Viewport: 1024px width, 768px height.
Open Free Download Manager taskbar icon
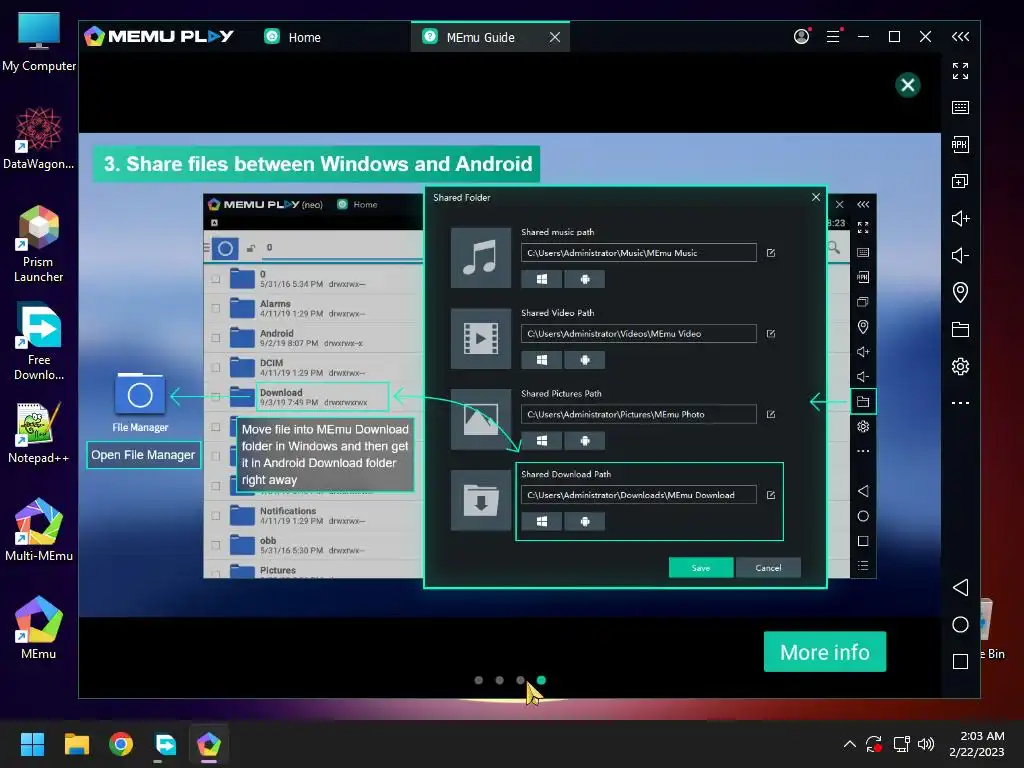pyautogui.click(x=165, y=744)
